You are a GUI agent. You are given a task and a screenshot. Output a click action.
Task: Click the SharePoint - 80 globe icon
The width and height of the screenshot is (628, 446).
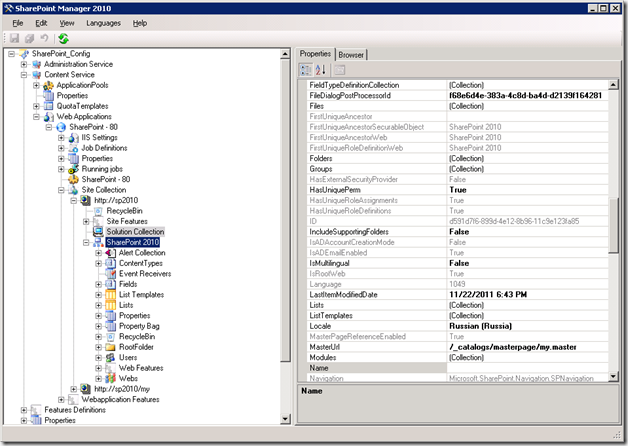point(61,127)
